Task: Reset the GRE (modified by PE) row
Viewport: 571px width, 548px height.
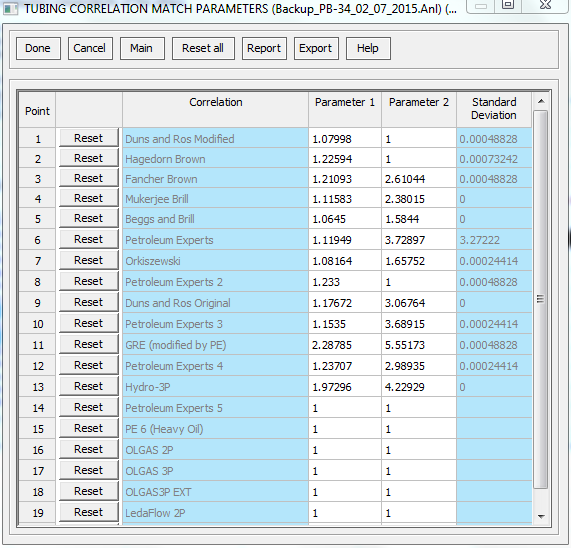Action: (89, 344)
